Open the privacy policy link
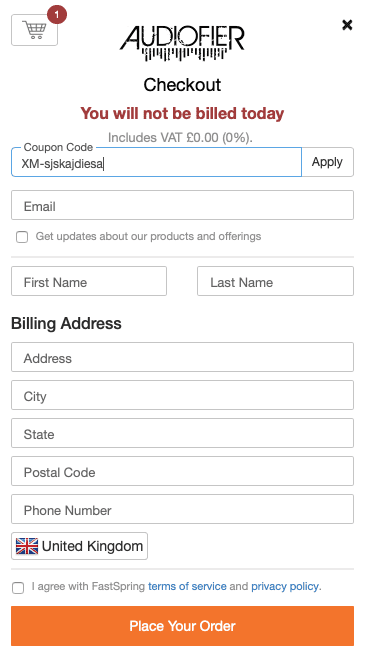This screenshot has width=369, height=653. (285, 586)
